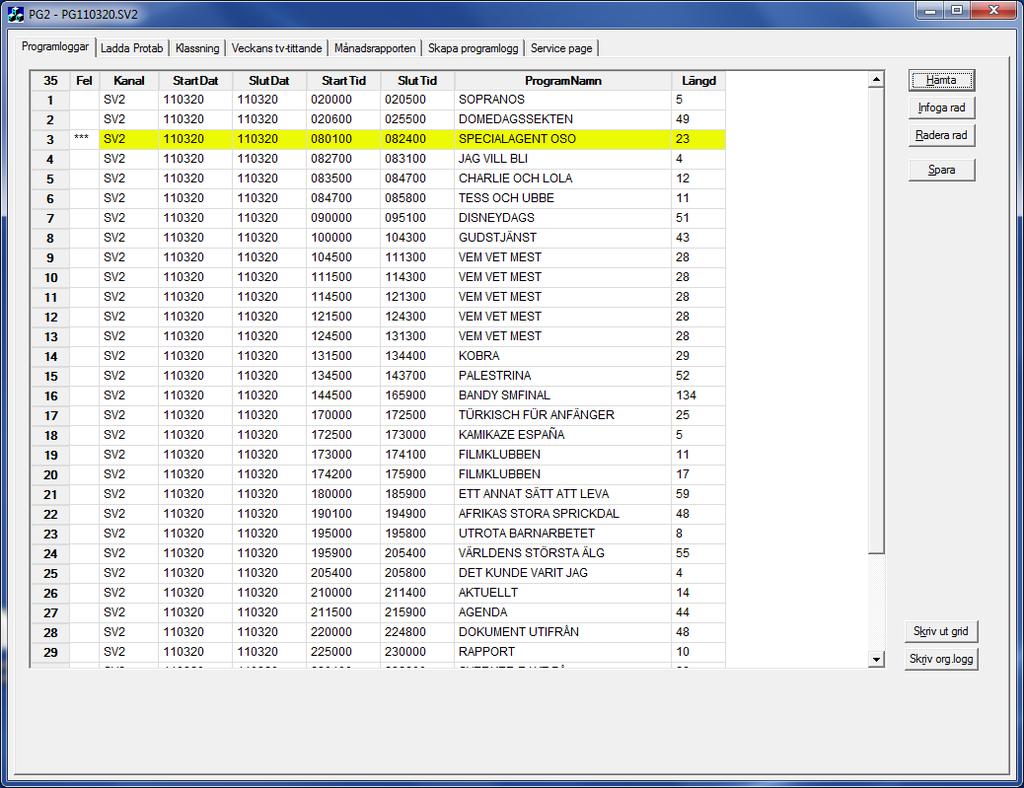Click the Hämta button
This screenshot has width=1024, height=788.
point(941,80)
